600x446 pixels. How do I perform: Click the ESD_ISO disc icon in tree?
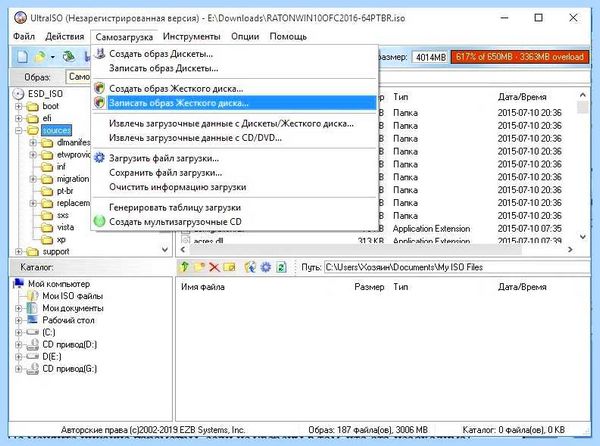point(18,94)
